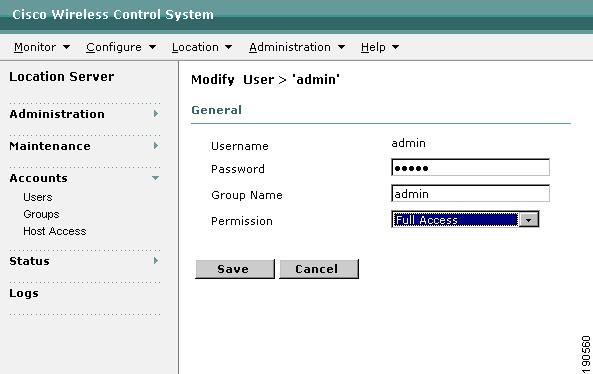Screen dimensions: 593x374
Task: Click the Password field label
Action: tap(238, 169)
